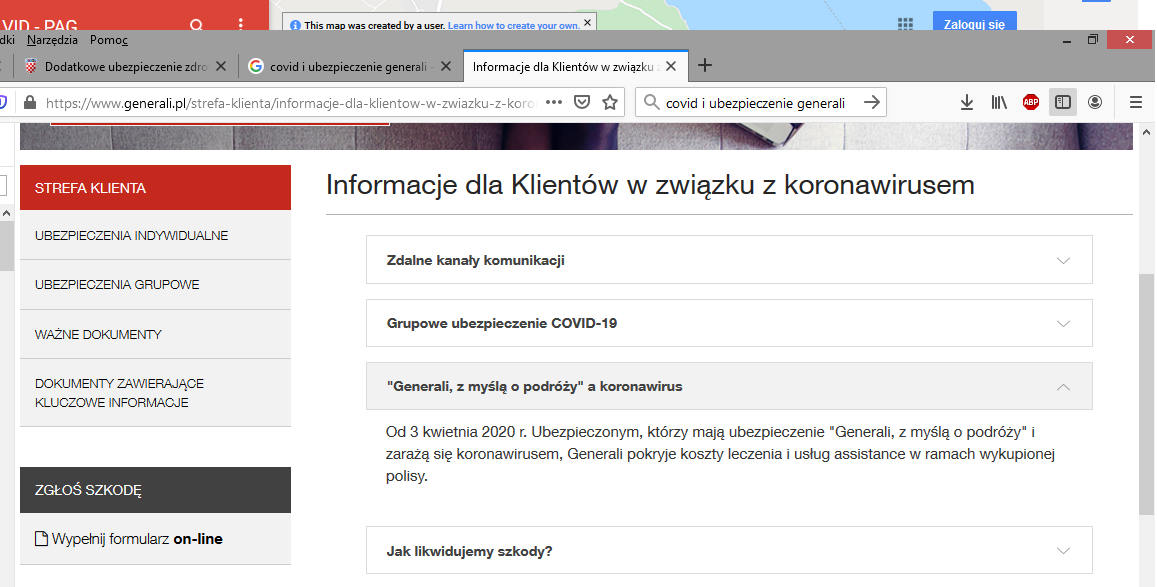This screenshot has width=1157, height=587.
Task: Bookmark this page using the star icon
Action: click(x=610, y=101)
